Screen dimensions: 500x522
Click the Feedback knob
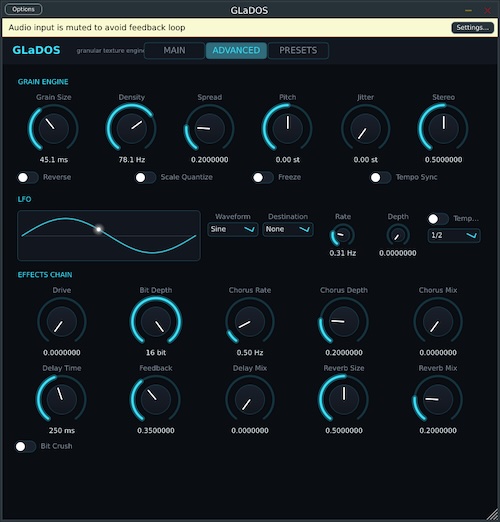click(x=156, y=399)
